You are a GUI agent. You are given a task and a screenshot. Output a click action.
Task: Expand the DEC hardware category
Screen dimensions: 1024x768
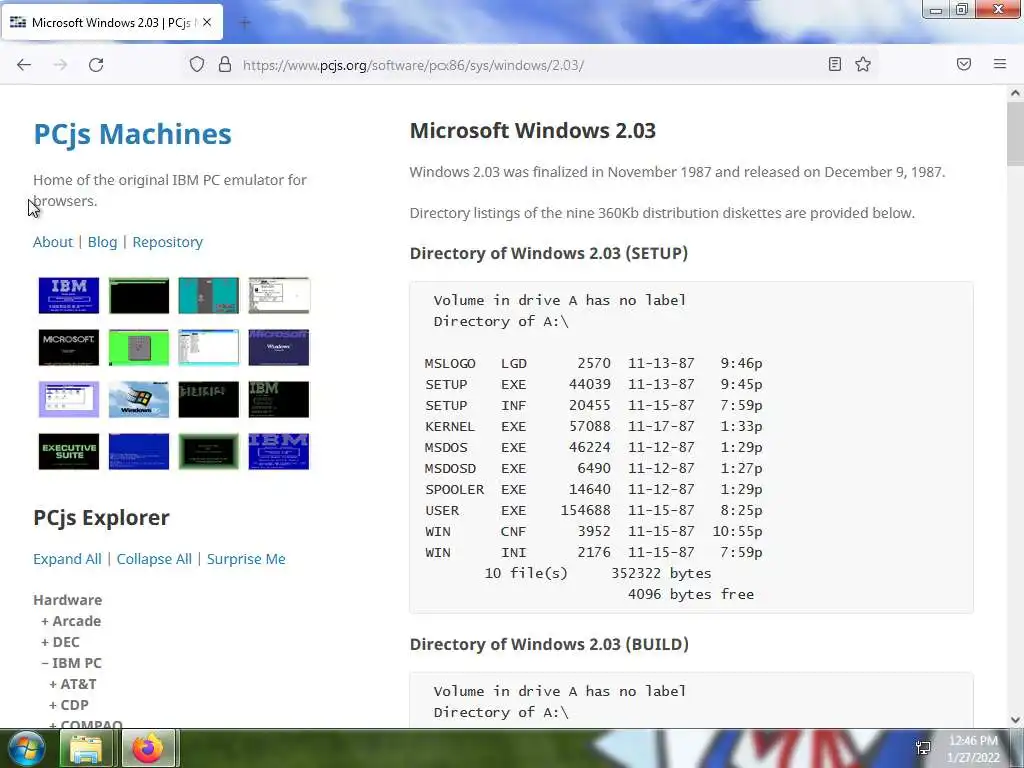pos(60,642)
